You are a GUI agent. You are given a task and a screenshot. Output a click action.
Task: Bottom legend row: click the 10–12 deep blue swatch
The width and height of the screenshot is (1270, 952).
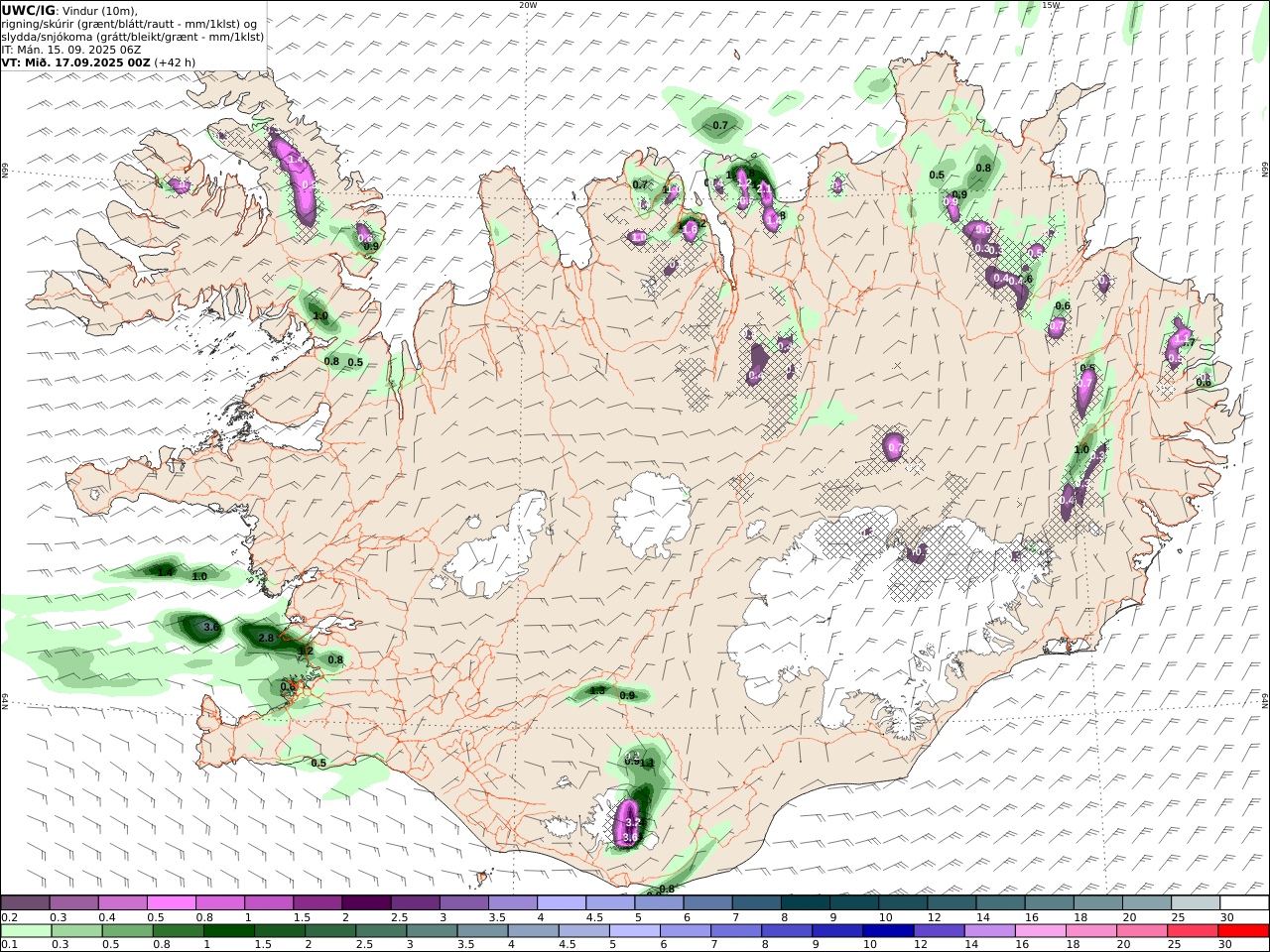890,931
